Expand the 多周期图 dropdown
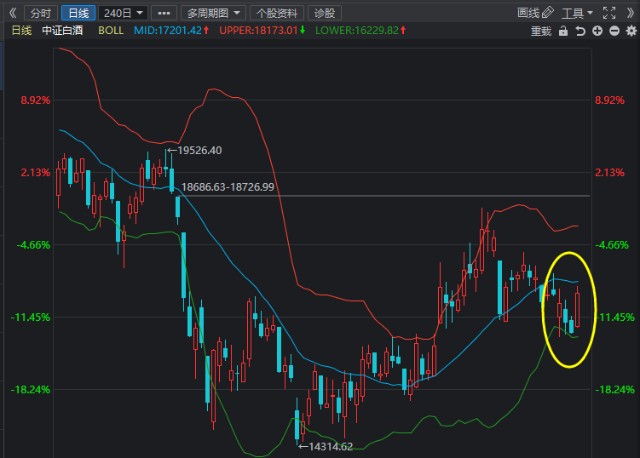Image resolution: width=640 pixels, height=458 pixels. pos(213,13)
